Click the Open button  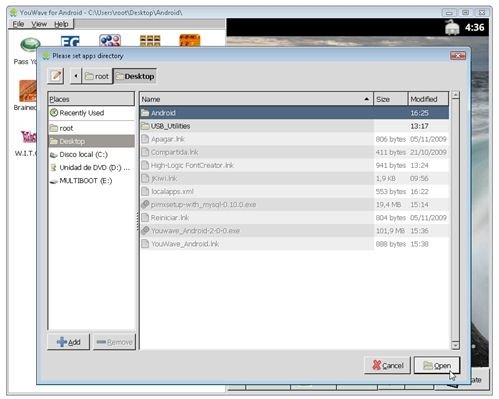[x=437, y=366]
